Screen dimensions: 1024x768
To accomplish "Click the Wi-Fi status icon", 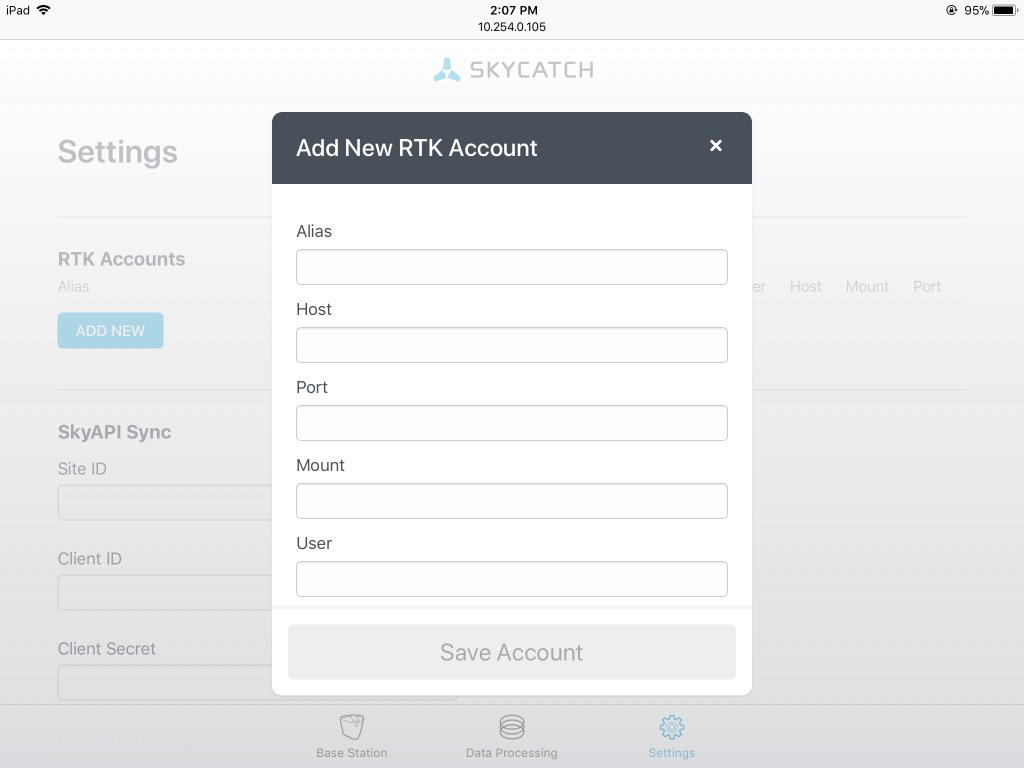I will coord(44,10).
